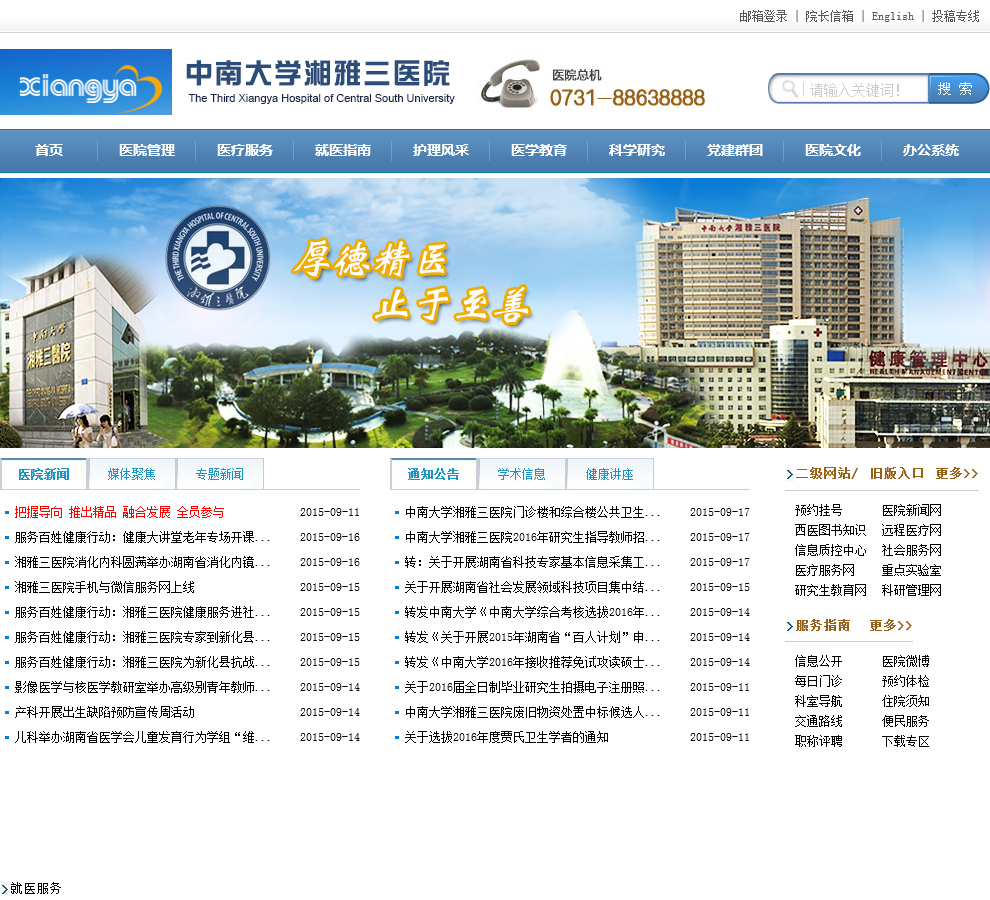Open 医学教育 navigation menu
The height and width of the screenshot is (900, 990).
539,150
